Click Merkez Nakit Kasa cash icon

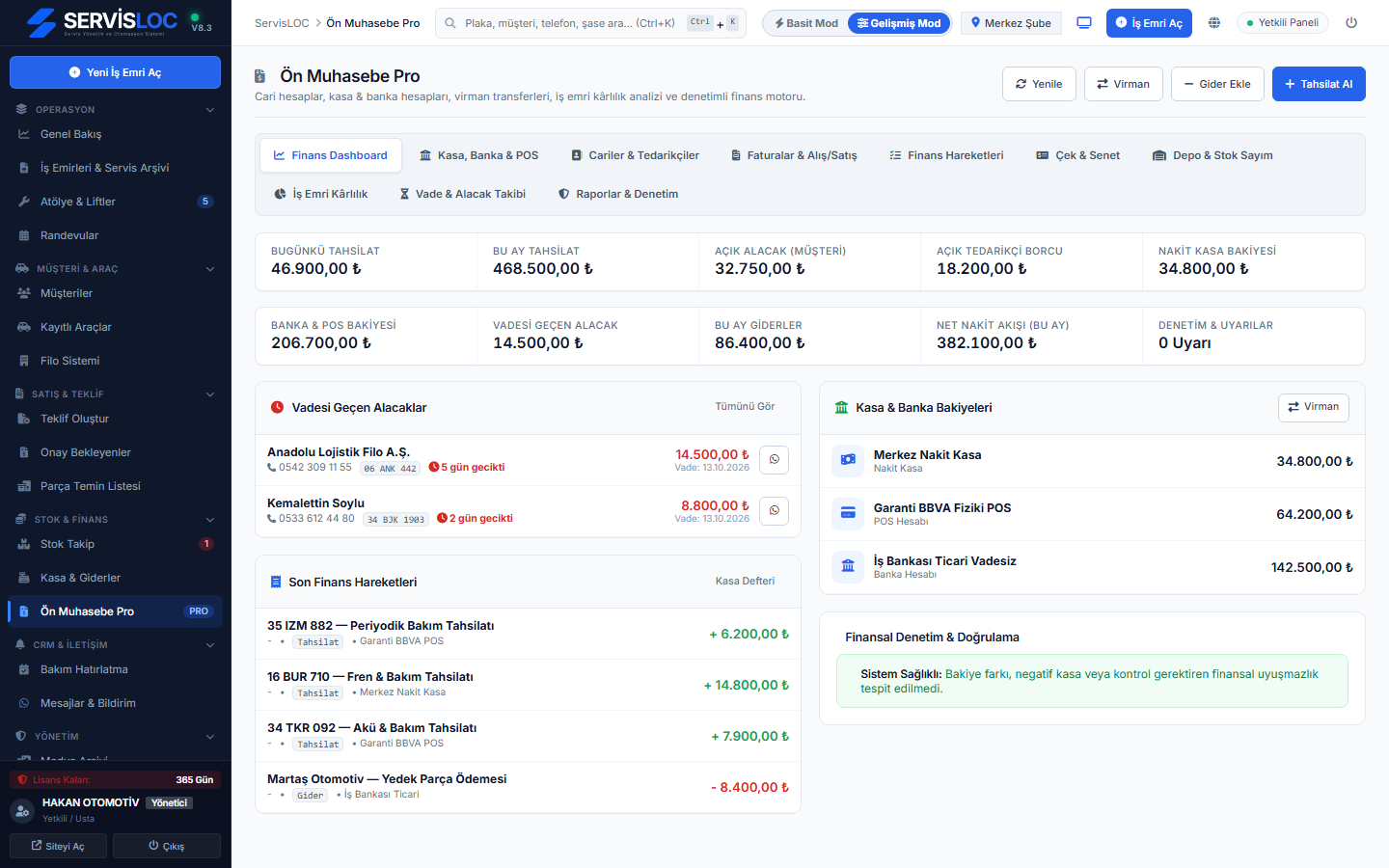tap(848, 461)
